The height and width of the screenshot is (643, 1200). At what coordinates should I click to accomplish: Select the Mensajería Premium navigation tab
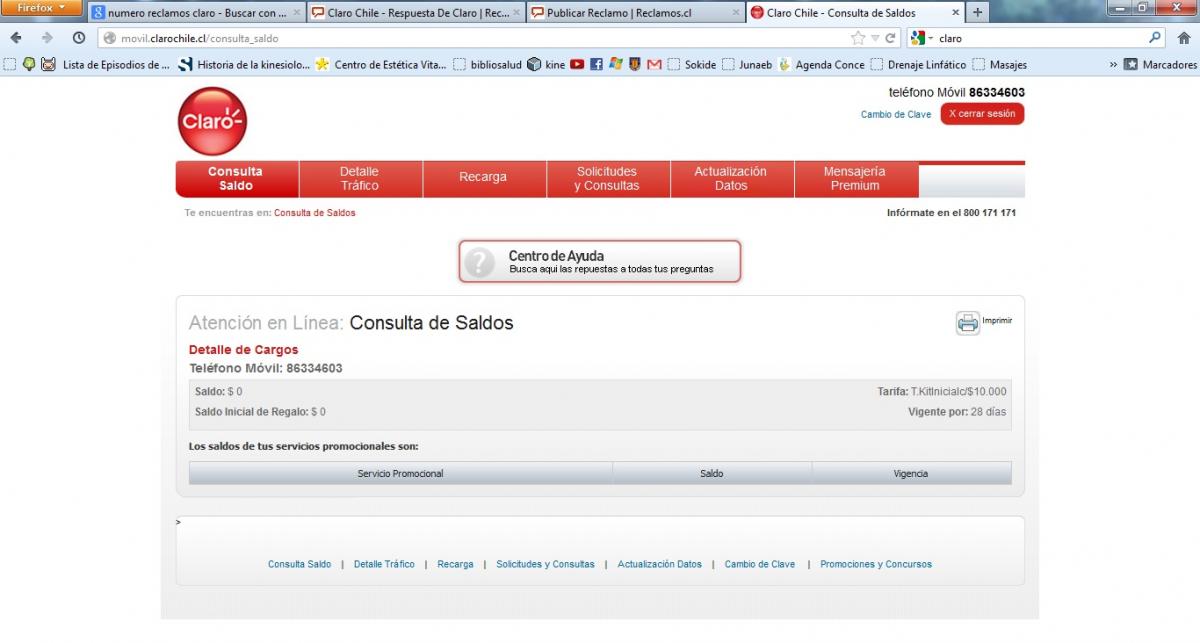click(855, 179)
